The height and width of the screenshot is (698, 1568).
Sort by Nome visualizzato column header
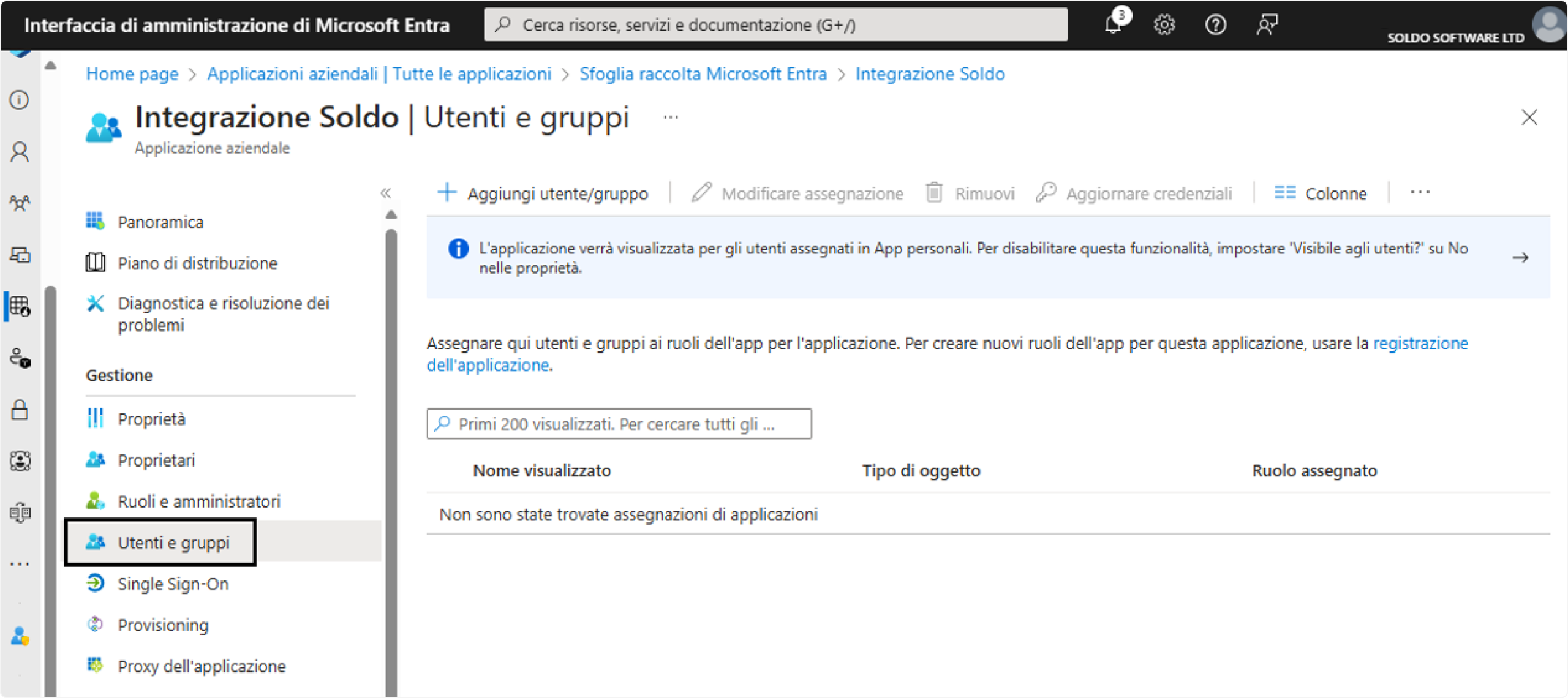click(x=542, y=470)
